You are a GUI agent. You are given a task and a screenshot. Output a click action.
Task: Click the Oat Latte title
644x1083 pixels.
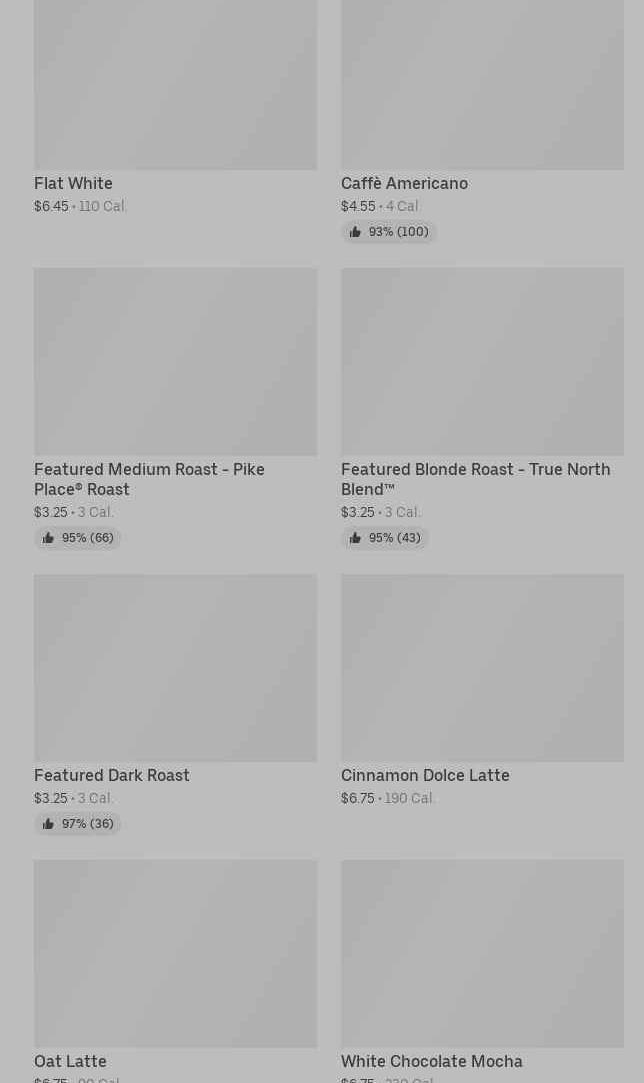point(70,1062)
